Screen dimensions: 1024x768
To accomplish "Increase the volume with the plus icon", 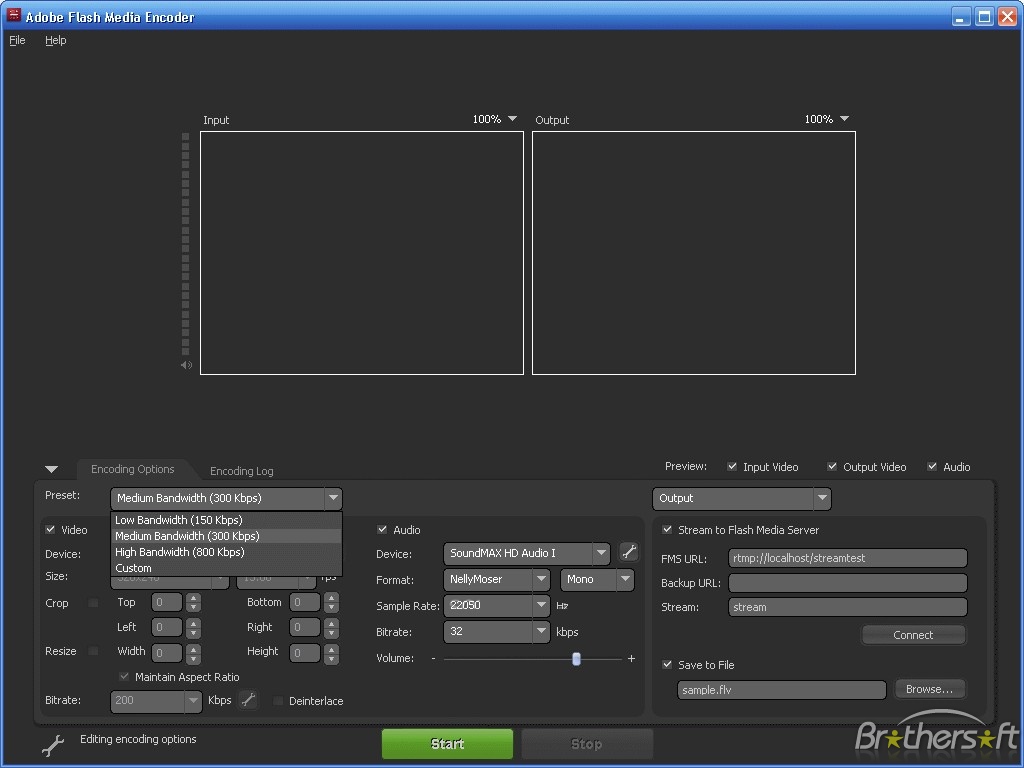I will pyautogui.click(x=631, y=658).
